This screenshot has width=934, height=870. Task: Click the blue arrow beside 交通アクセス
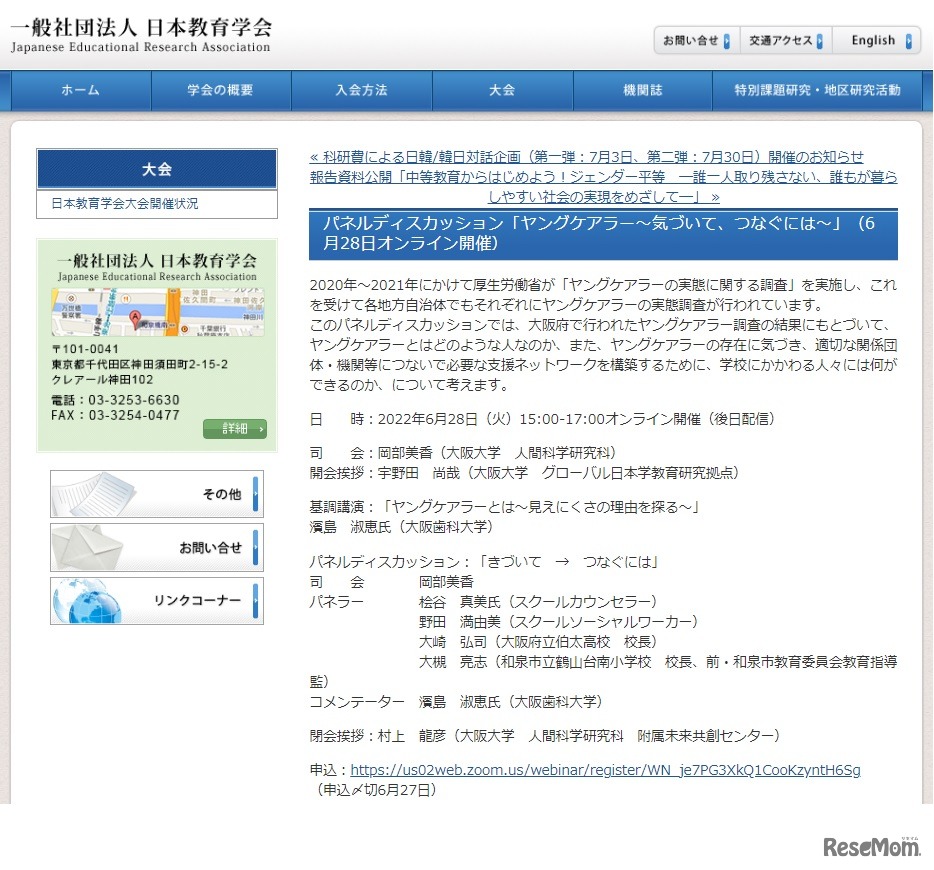pos(819,40)
